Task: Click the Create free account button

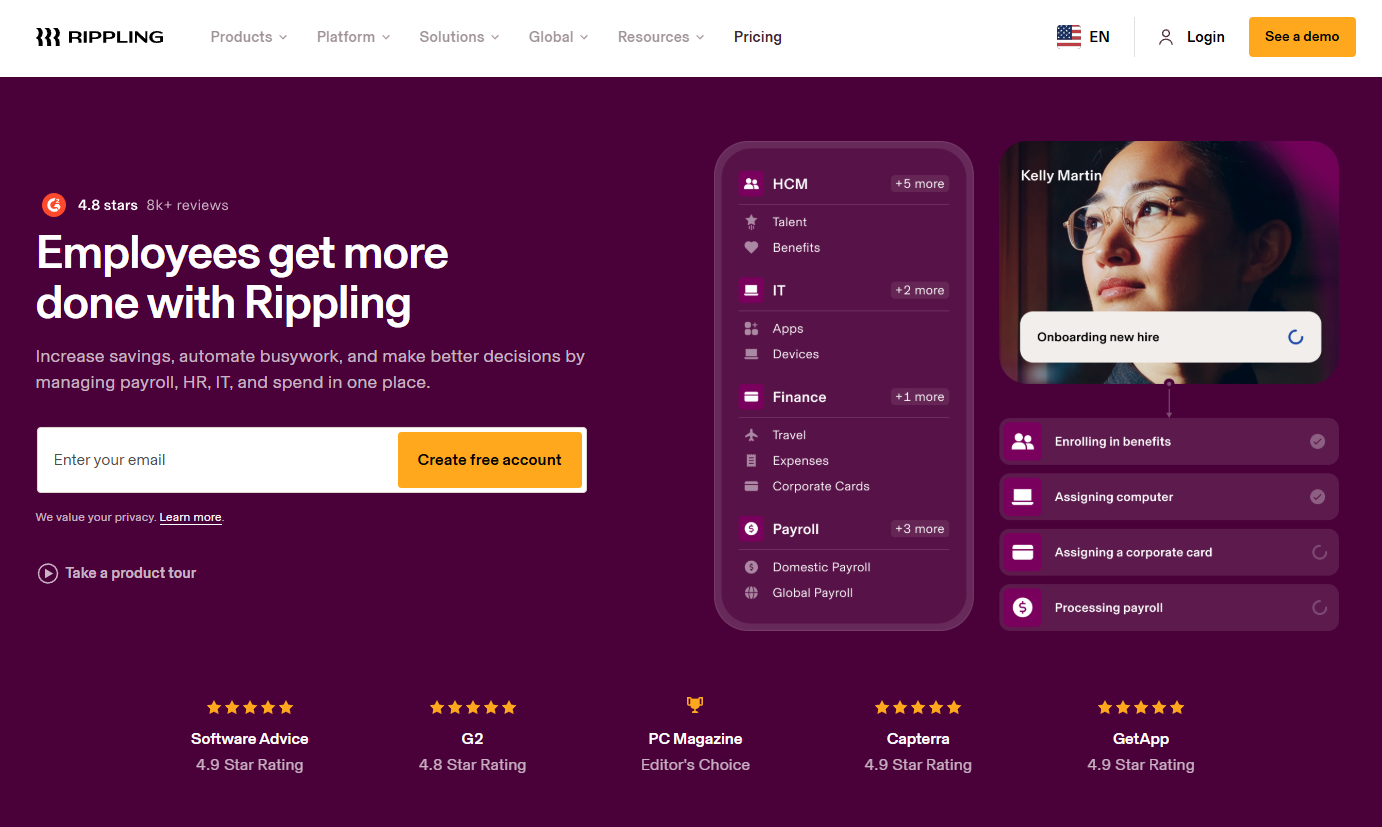Action: click(489, 459)
